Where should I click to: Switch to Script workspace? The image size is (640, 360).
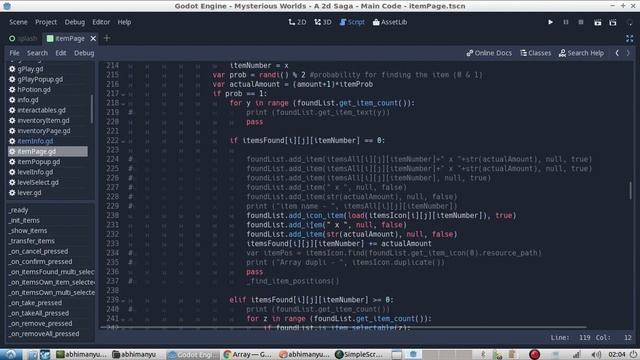pyautogui.click(x=352, y=22)
